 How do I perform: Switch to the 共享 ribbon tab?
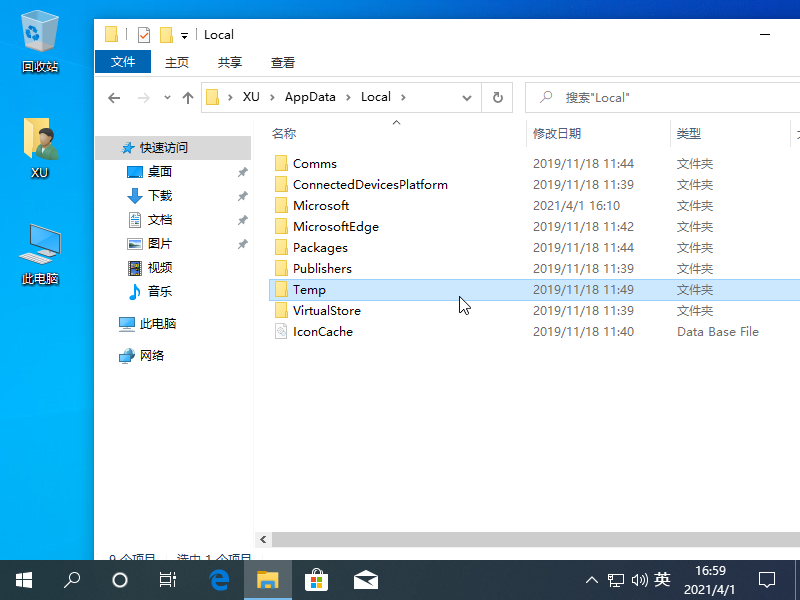230,62
